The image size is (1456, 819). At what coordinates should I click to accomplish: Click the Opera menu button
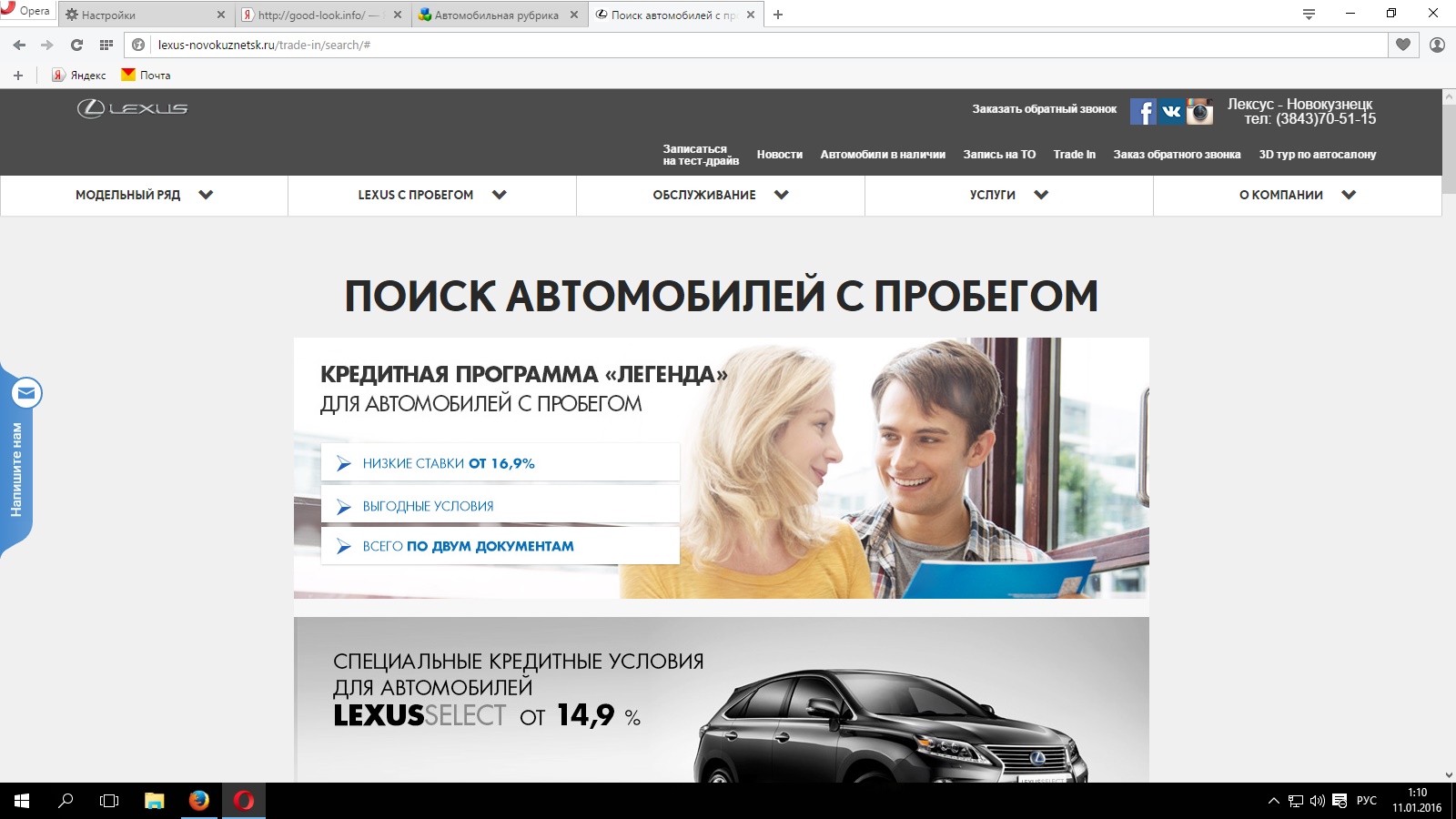(x=26, y=12)
